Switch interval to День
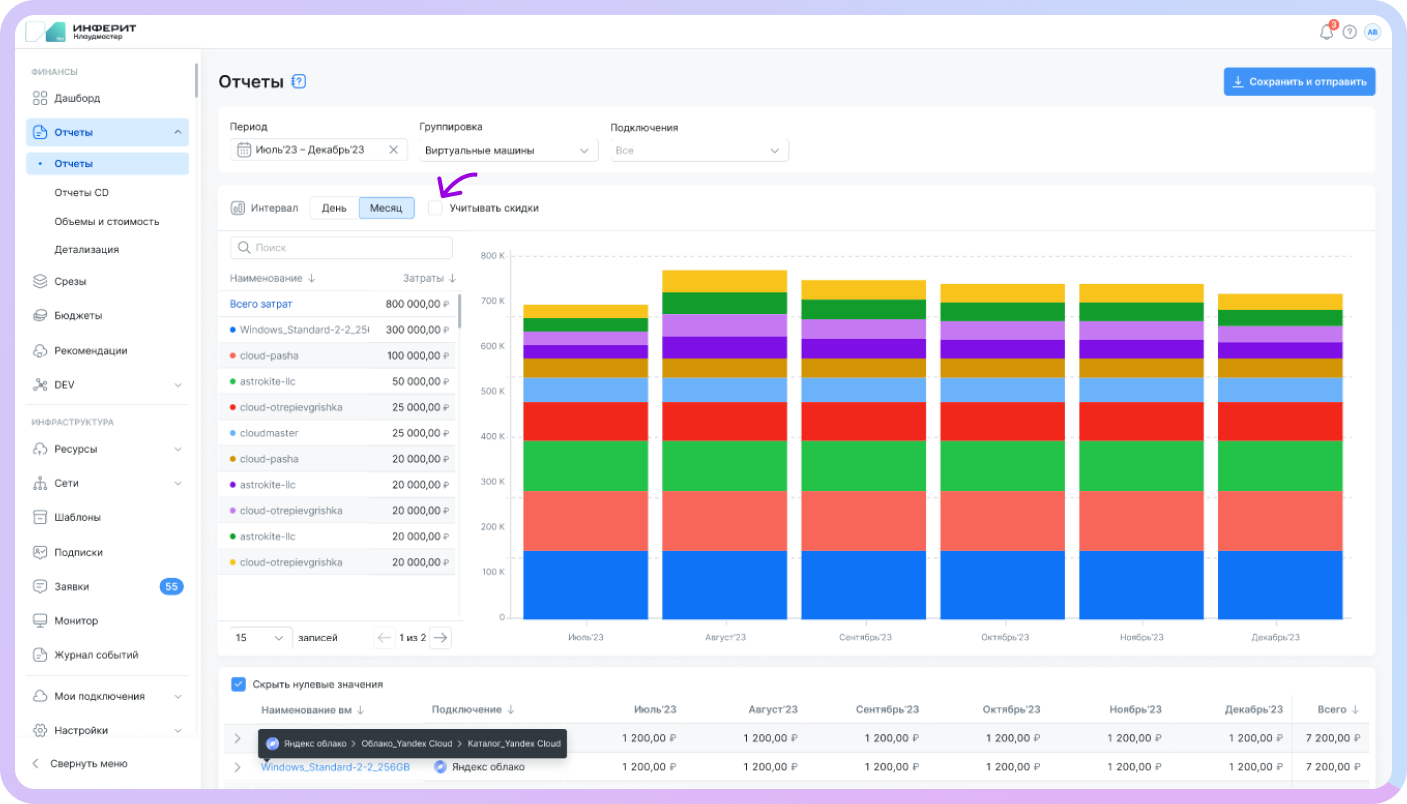 (x=334, y=208)
